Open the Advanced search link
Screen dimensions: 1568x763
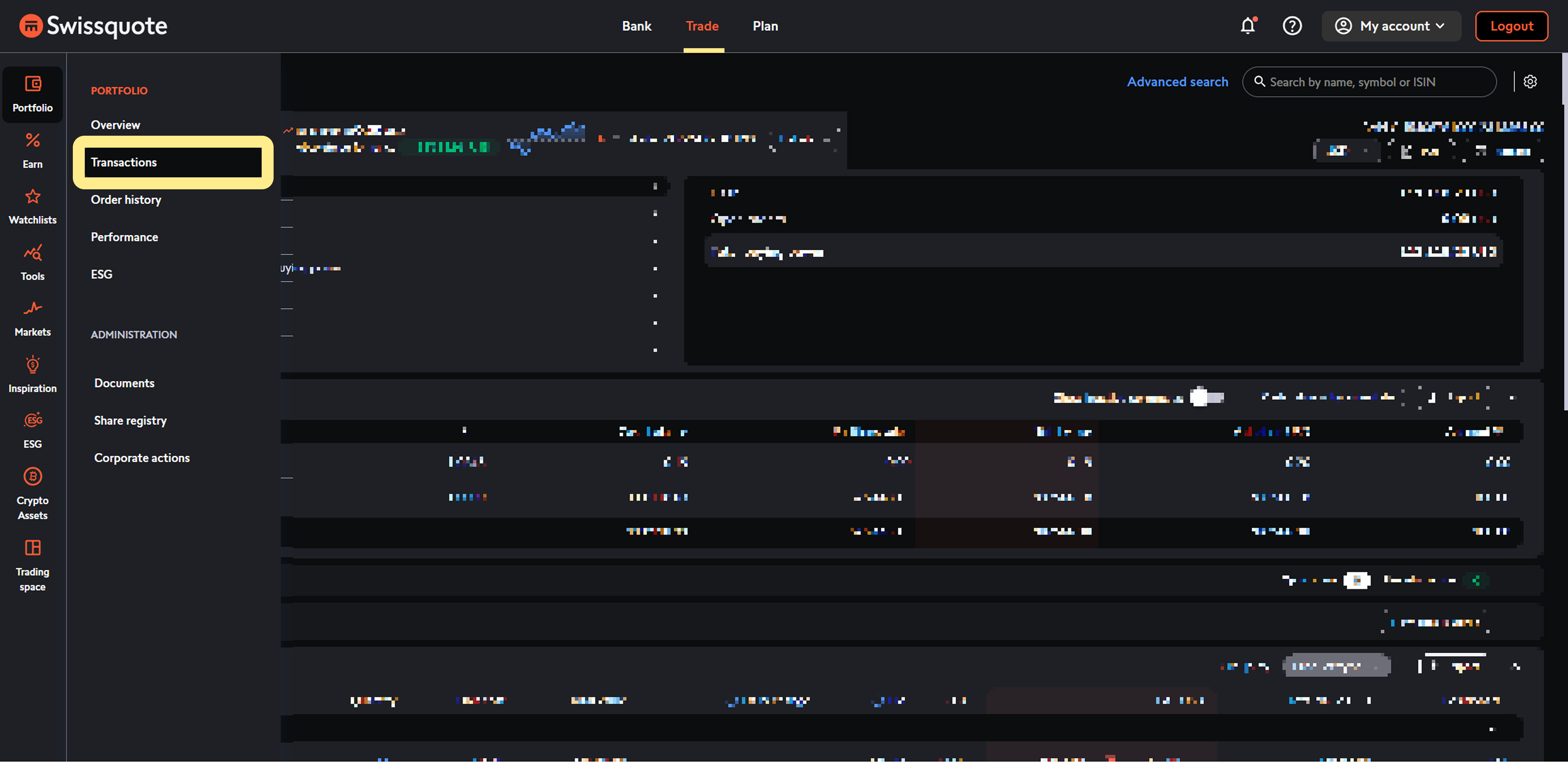tap(1176, 82)
